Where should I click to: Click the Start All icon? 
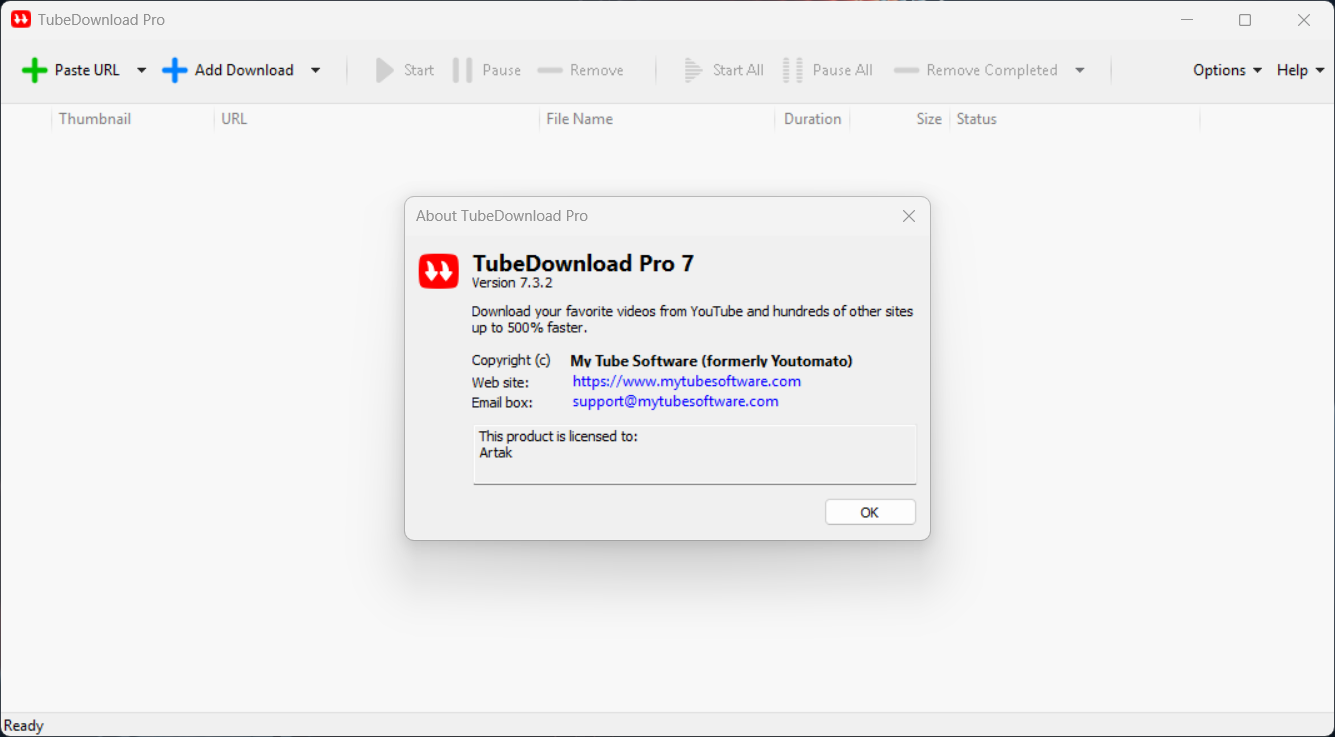(x=694, y=70)
